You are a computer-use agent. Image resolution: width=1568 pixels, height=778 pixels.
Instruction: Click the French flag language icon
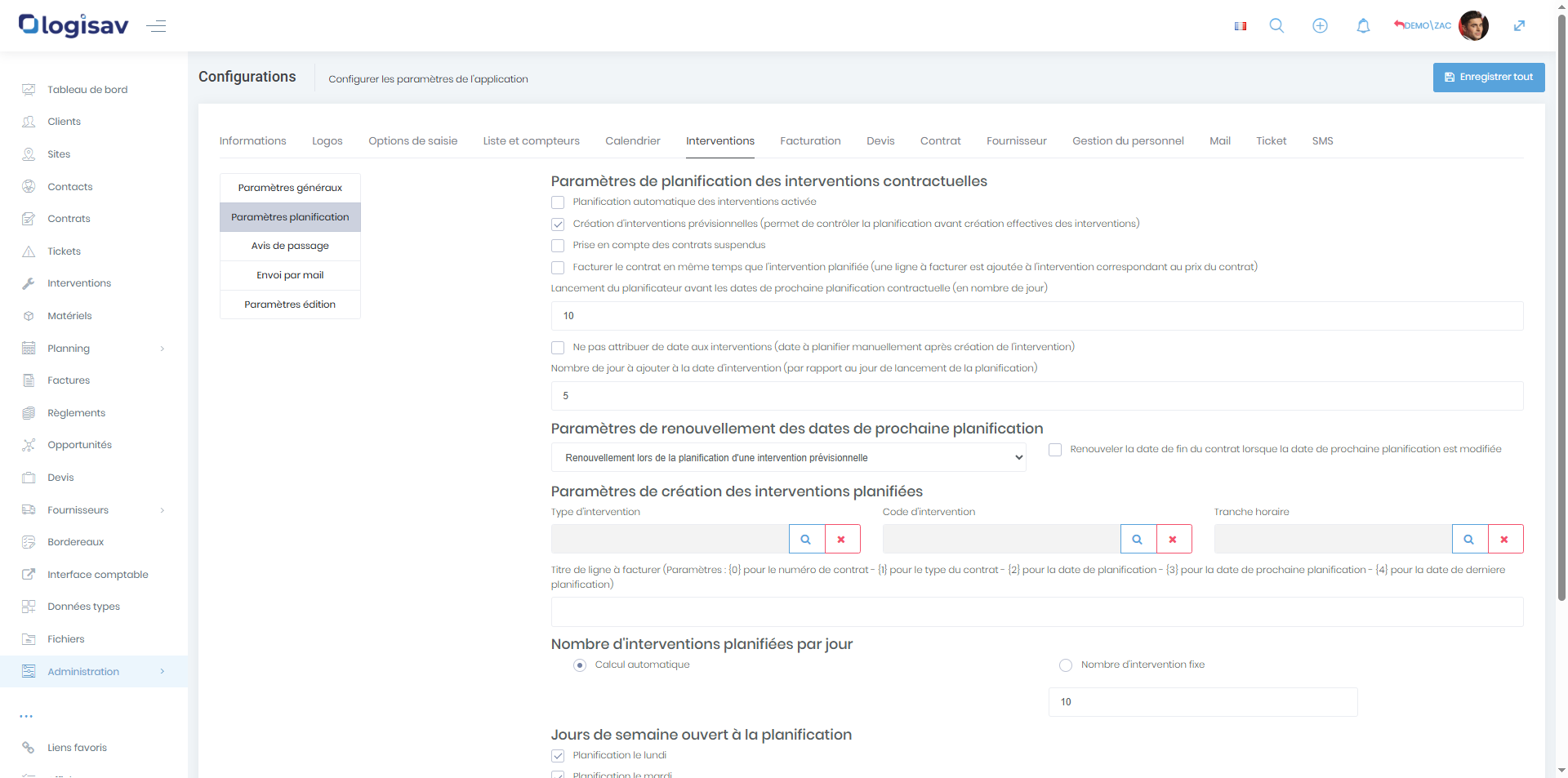pyautogui.click(x=1240, y=26)
